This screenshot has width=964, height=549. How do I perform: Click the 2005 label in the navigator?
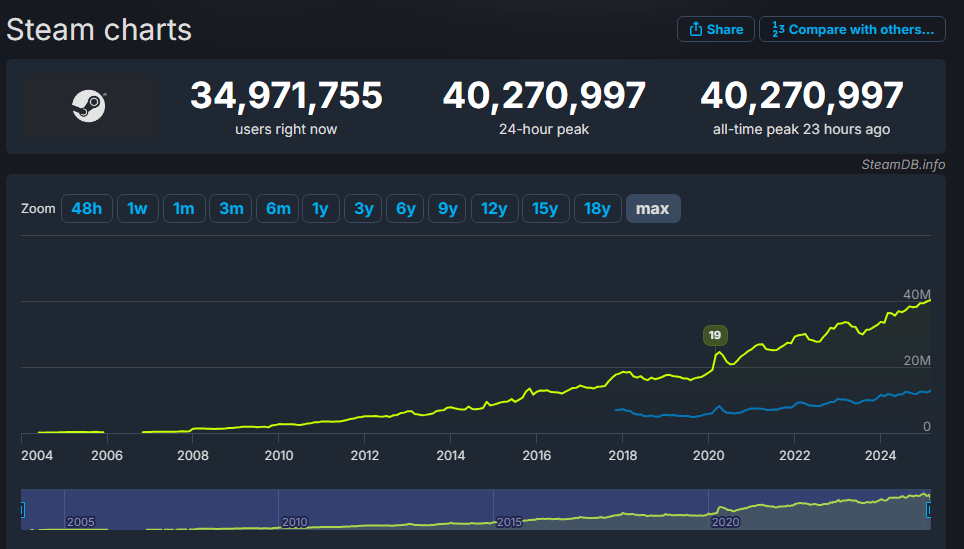pyautogui.click(x=81, y=522)
